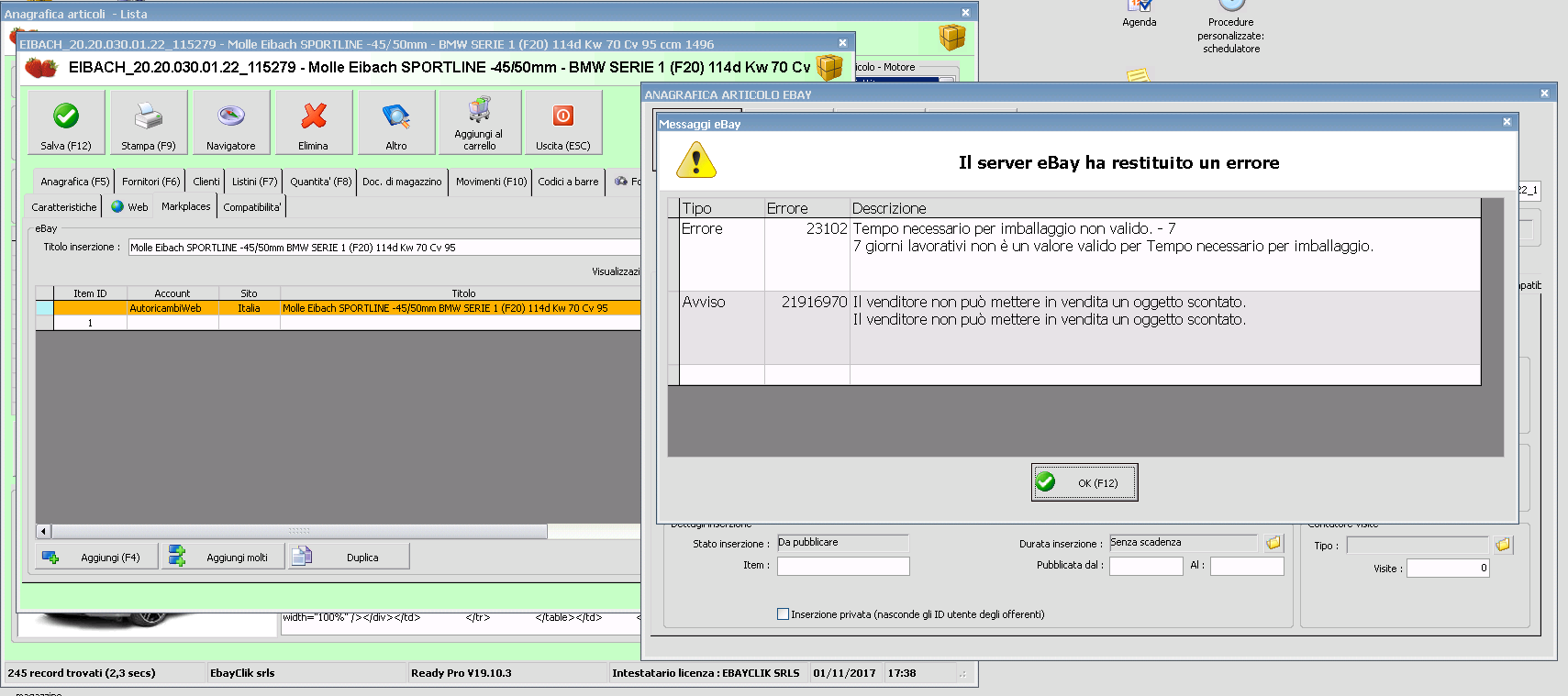1568x696 pixels.
Task: Switch to the Compatibilita' sub-tab
Action: [252, 207]
